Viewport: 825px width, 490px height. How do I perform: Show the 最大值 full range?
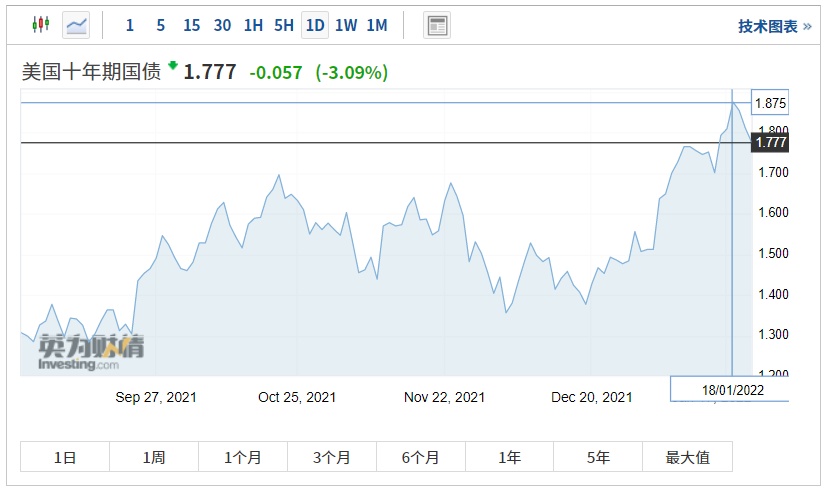tap(687, 457)
